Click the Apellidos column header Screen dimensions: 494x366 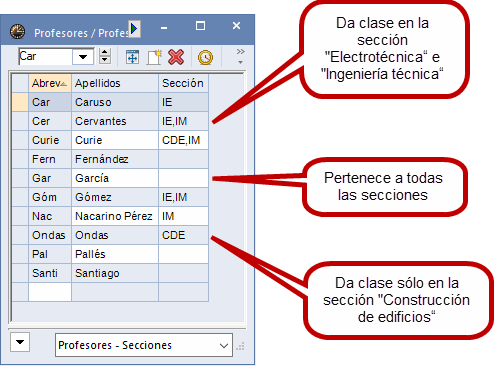point(115,83)
